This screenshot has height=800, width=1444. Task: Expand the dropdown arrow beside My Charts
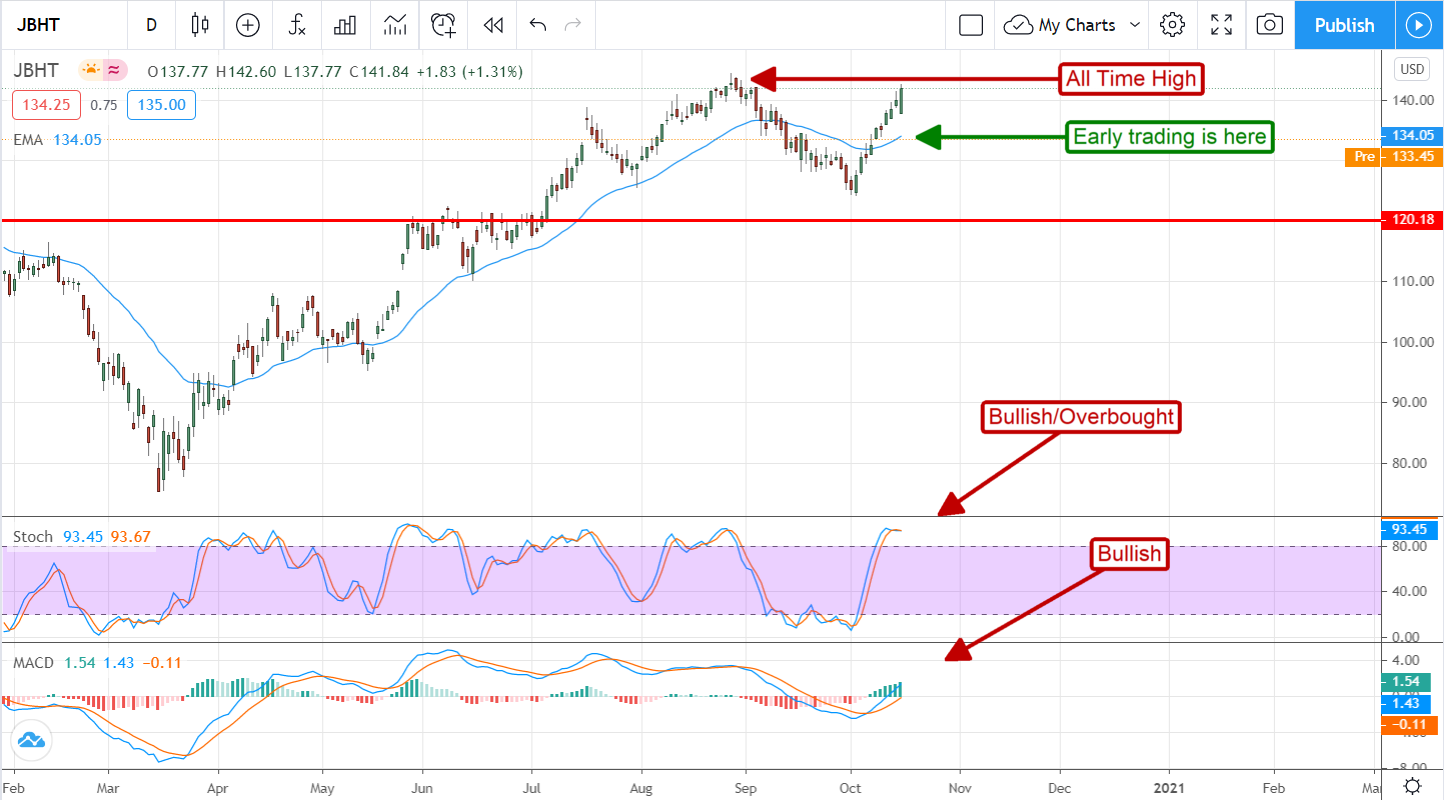[x=1135, y=25]
